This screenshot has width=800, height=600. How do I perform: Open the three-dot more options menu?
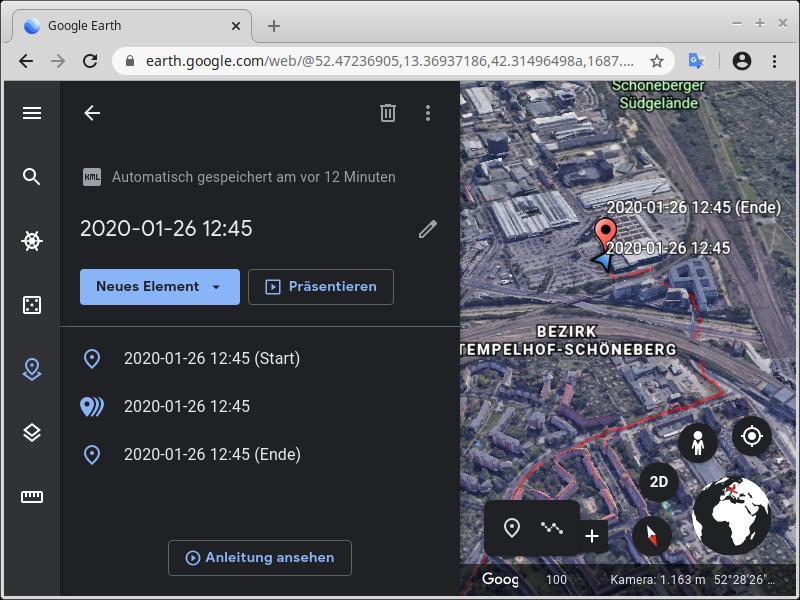coord(428,113)
